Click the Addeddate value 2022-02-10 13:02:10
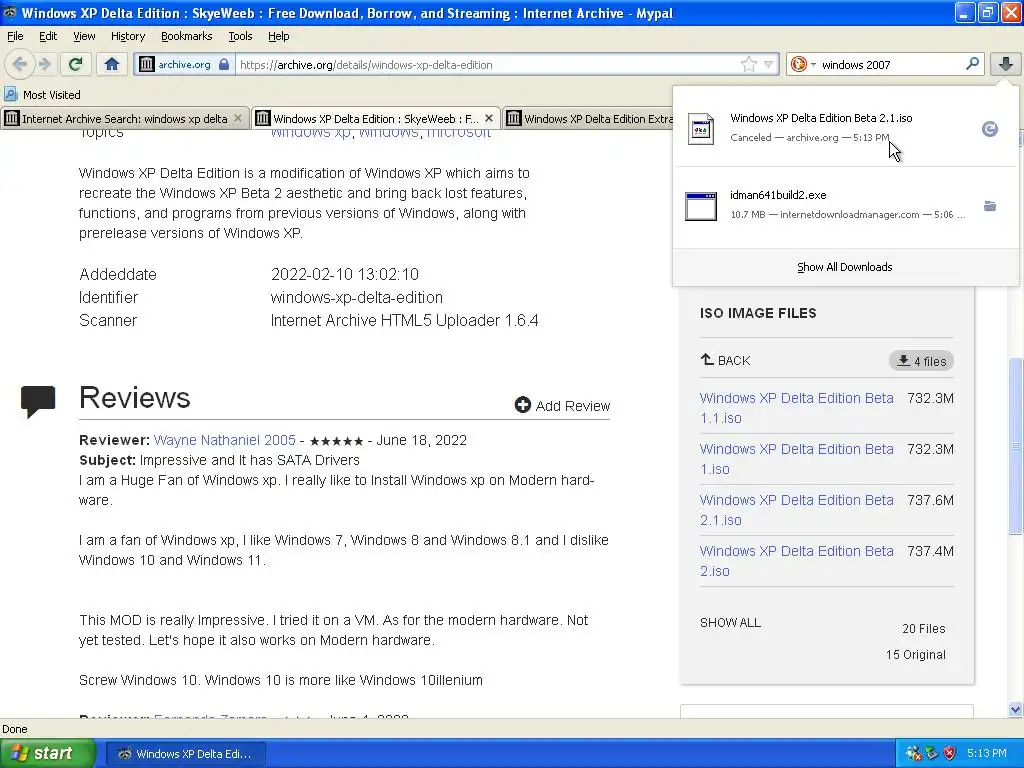This screenshot has height=768, width=1024. tap(345, 274)
